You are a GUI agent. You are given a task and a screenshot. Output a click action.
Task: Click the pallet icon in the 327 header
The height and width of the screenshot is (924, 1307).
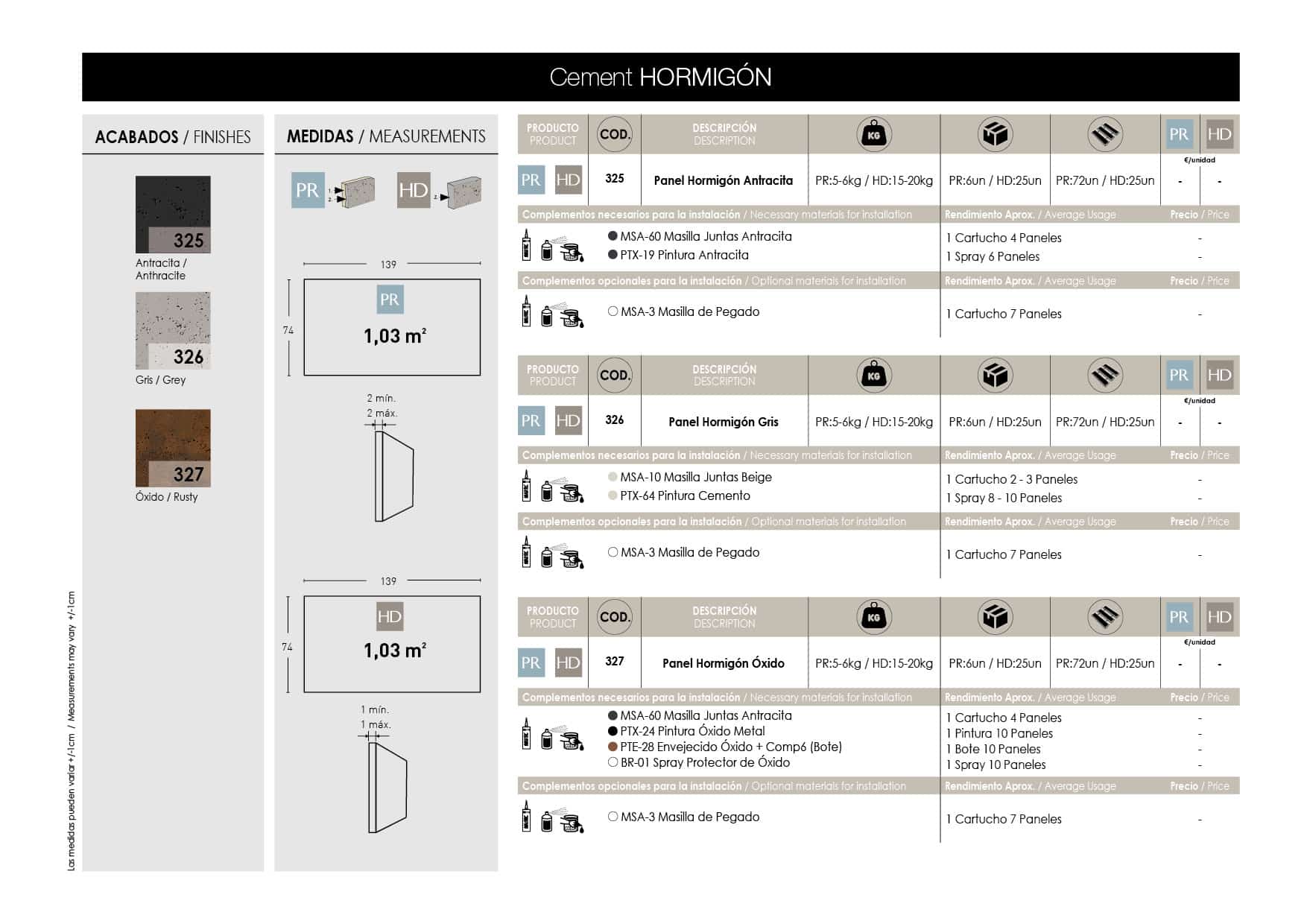pos(1105,617)
